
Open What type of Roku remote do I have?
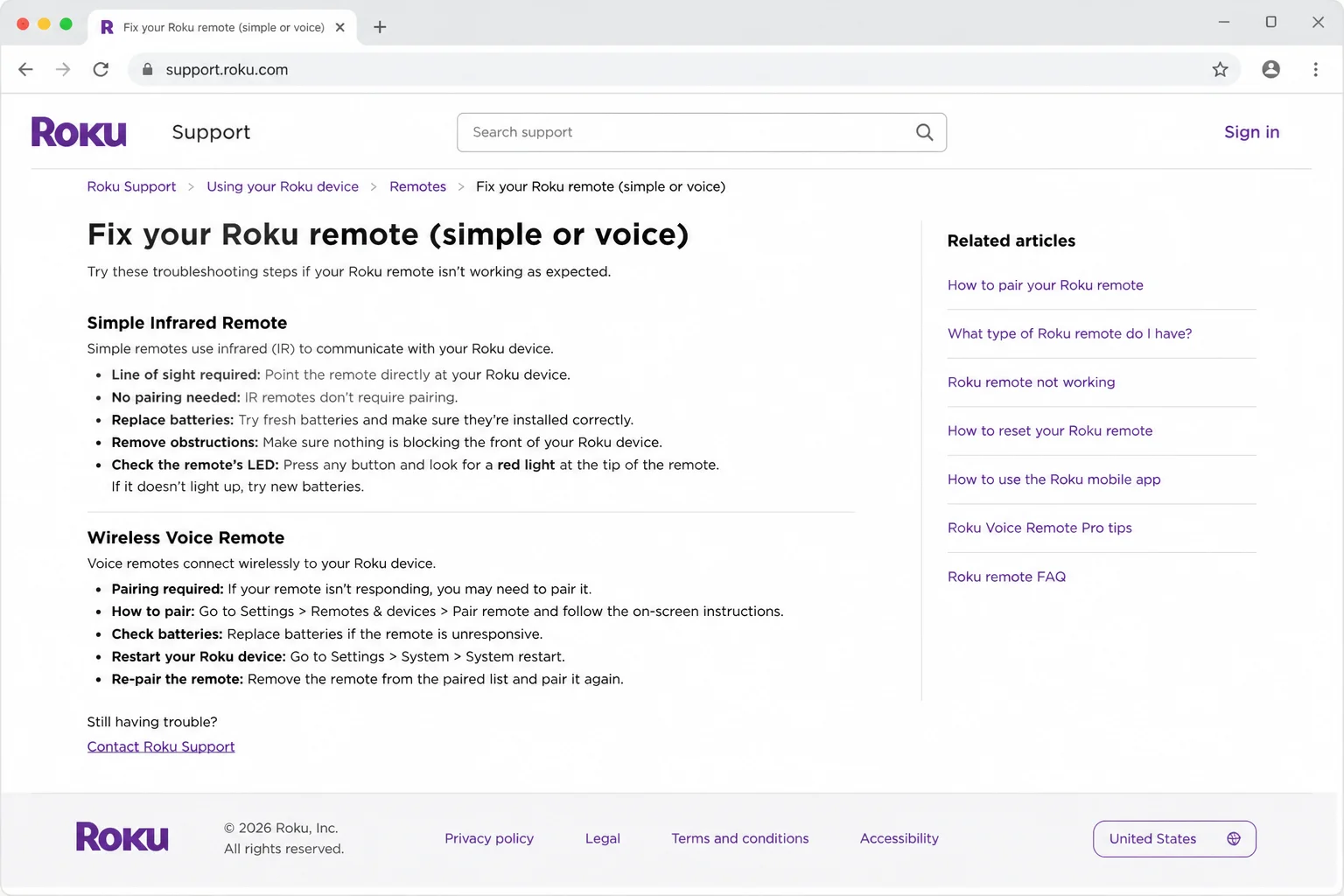[1069, 333]
